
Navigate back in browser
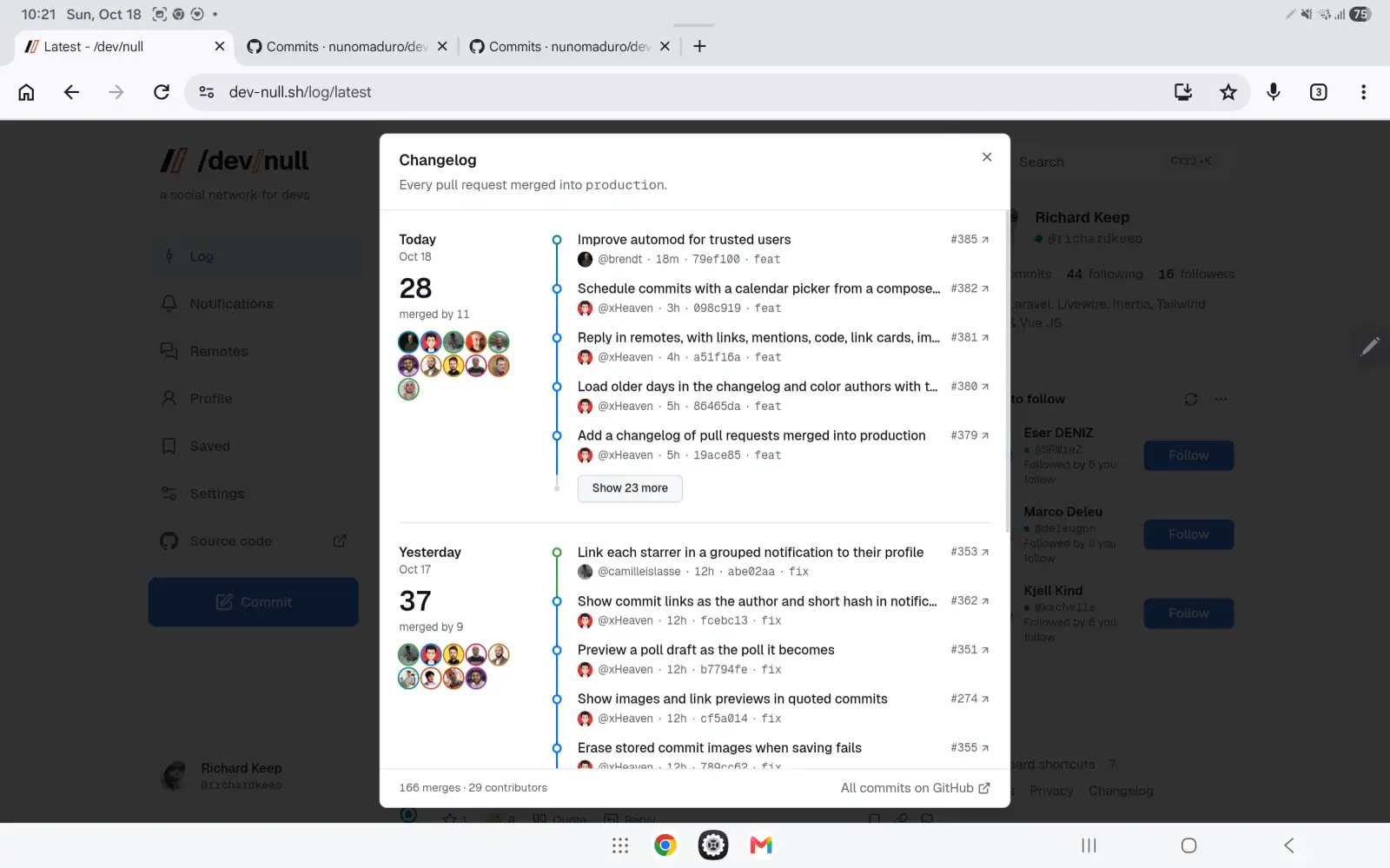click(71, 92)
